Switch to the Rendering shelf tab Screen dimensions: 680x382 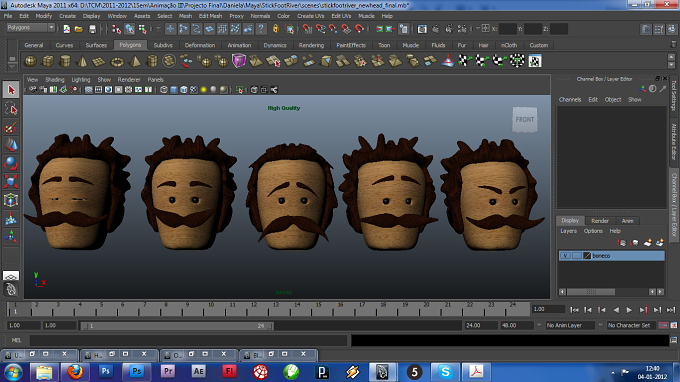pyautogui.click(x=311, y=45)
